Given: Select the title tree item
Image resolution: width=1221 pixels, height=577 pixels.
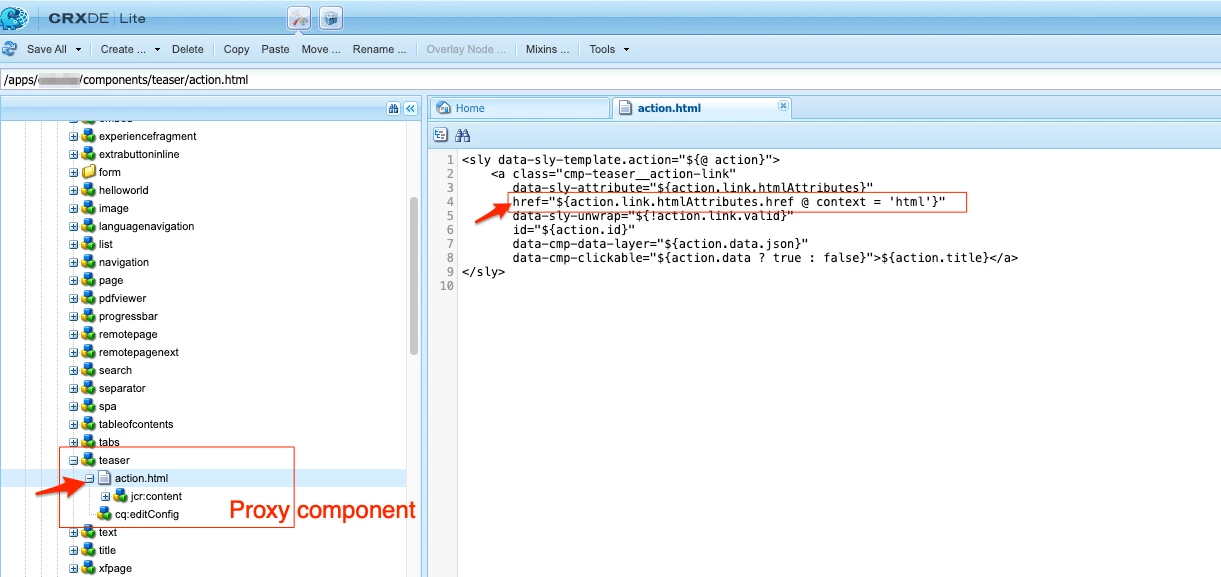Looking at the screenshot, I should 107,550.
